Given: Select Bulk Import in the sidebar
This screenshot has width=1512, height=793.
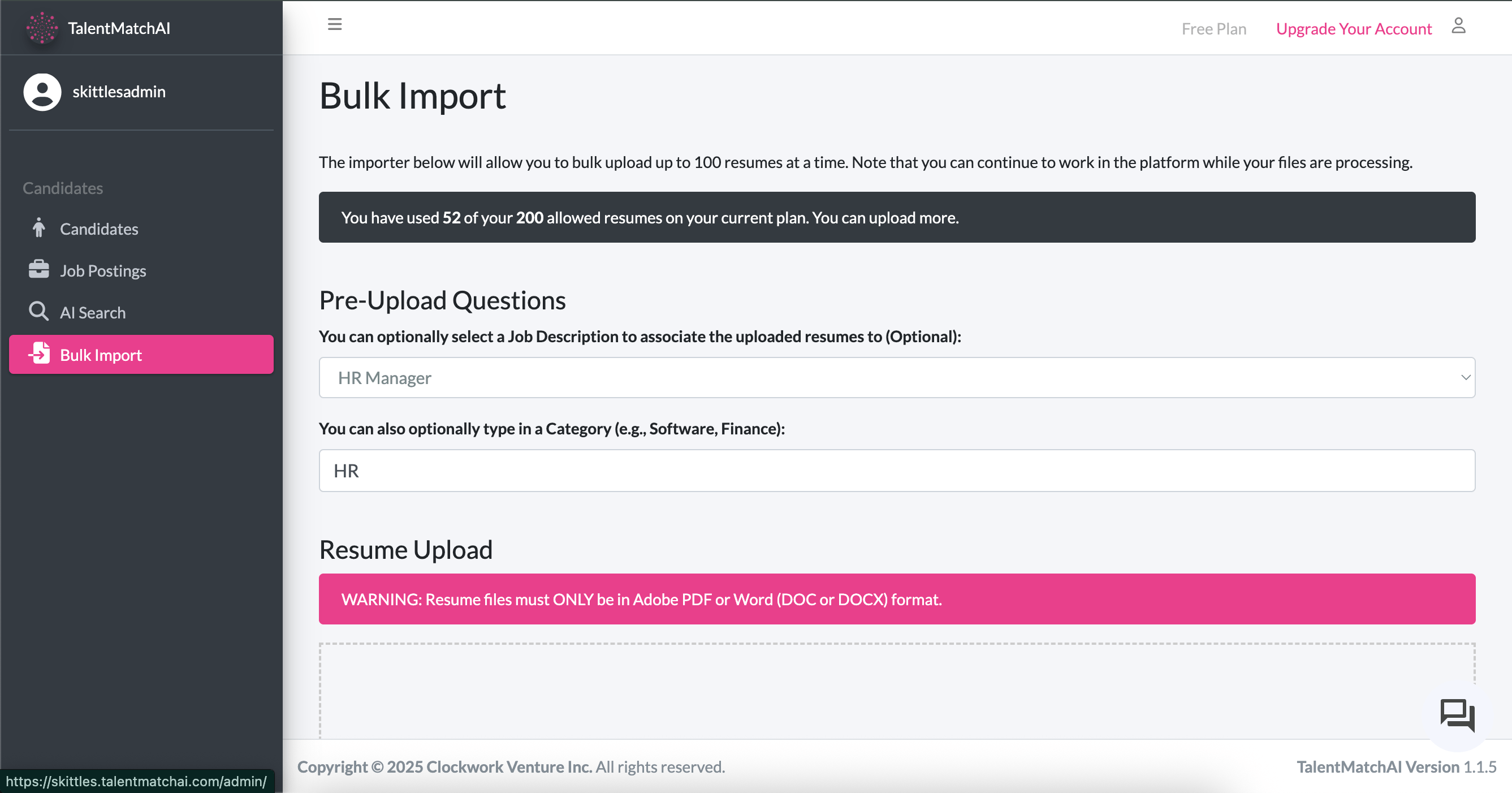Looking at the screenshot, I should [101, 354].
